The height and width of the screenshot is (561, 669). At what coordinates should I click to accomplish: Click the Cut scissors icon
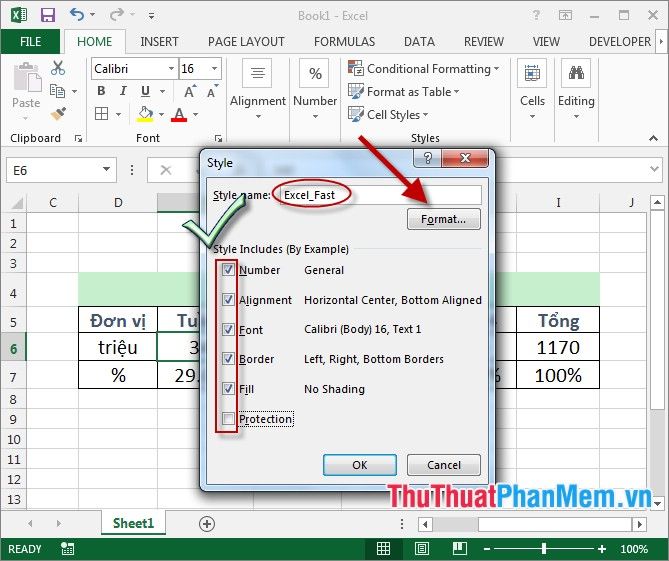[x=58, y=68]
